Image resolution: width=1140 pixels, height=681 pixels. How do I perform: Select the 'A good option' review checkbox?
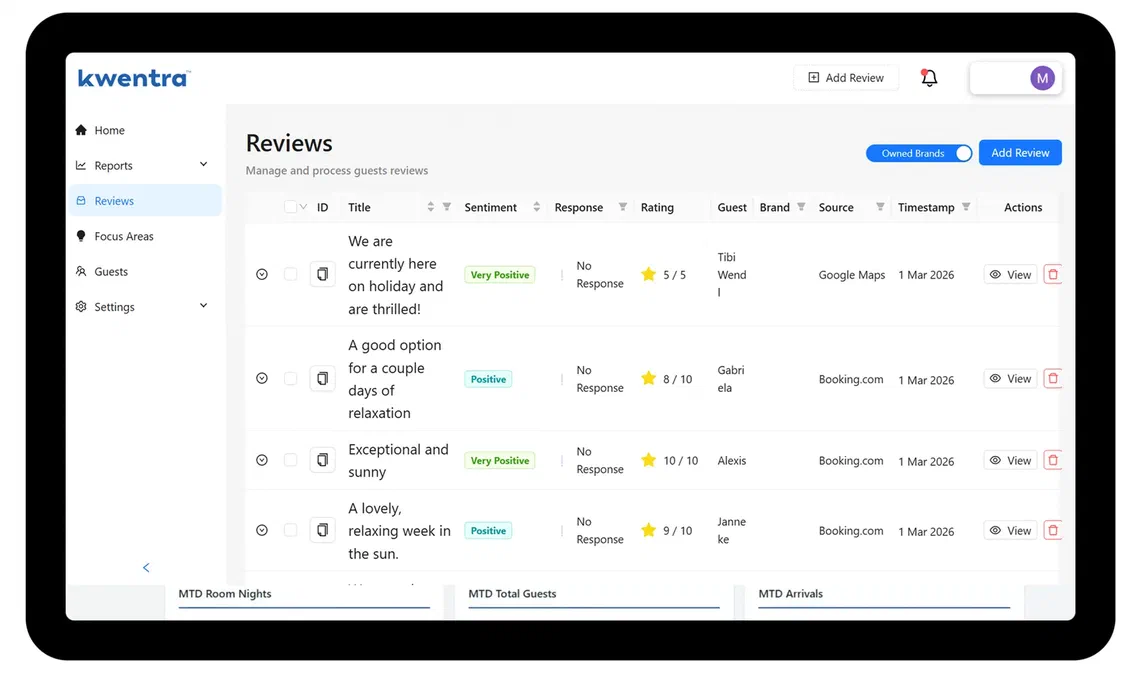point(290,379)
